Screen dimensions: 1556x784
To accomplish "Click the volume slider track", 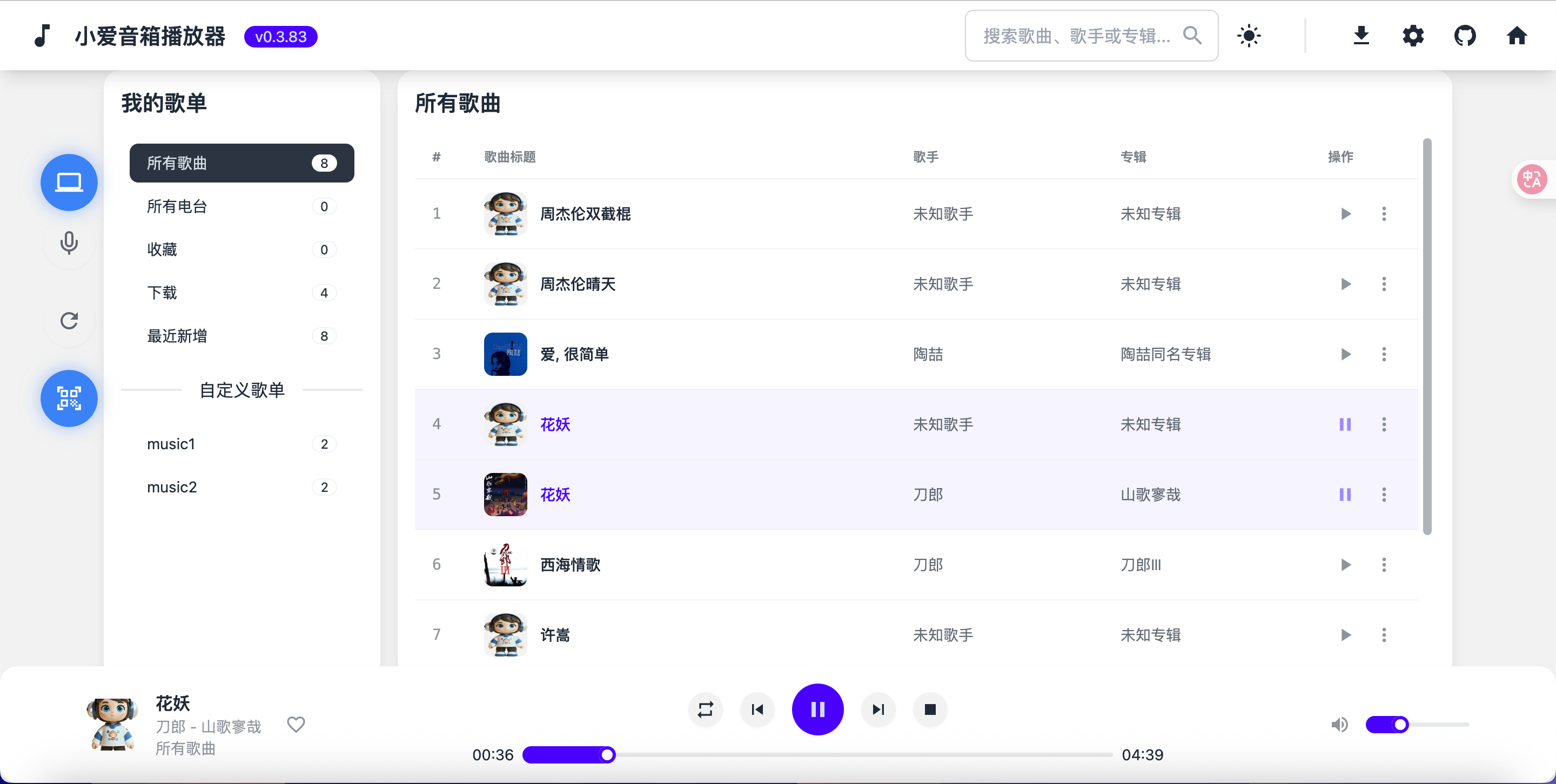I will tap(1438, 724).
